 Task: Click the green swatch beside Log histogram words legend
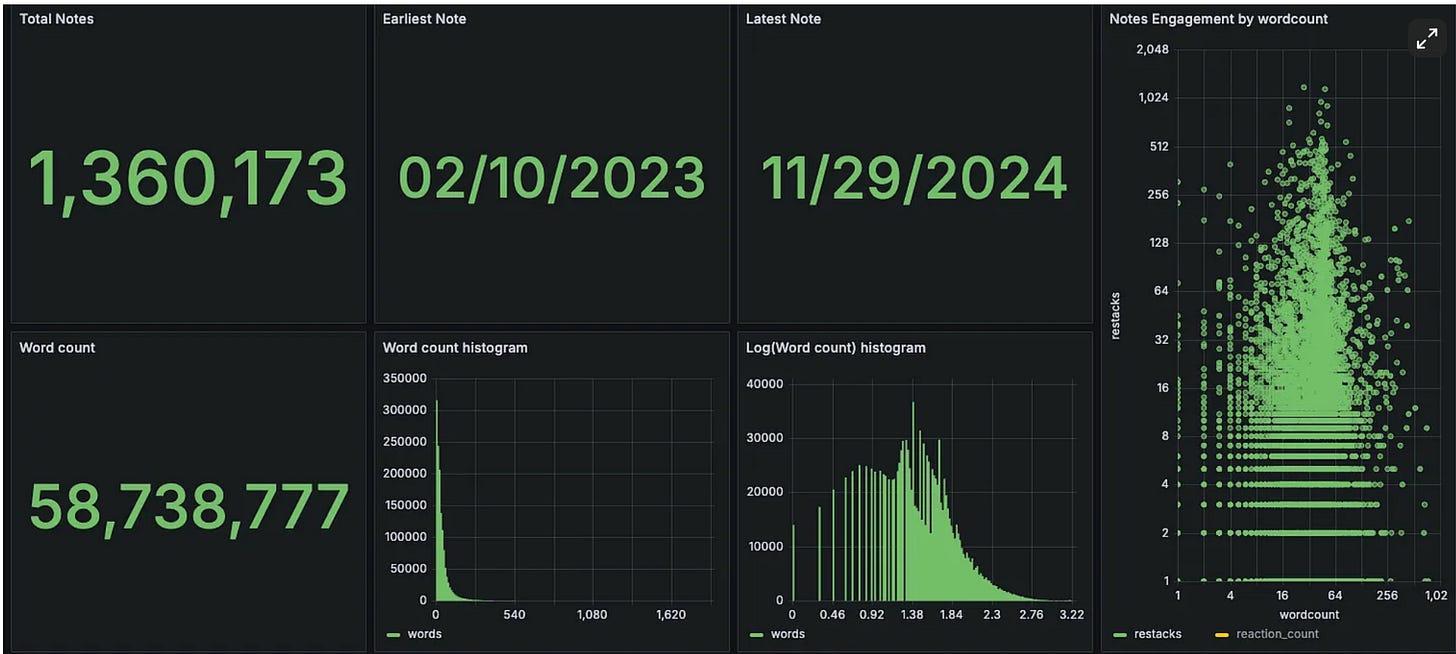[755, 634]
